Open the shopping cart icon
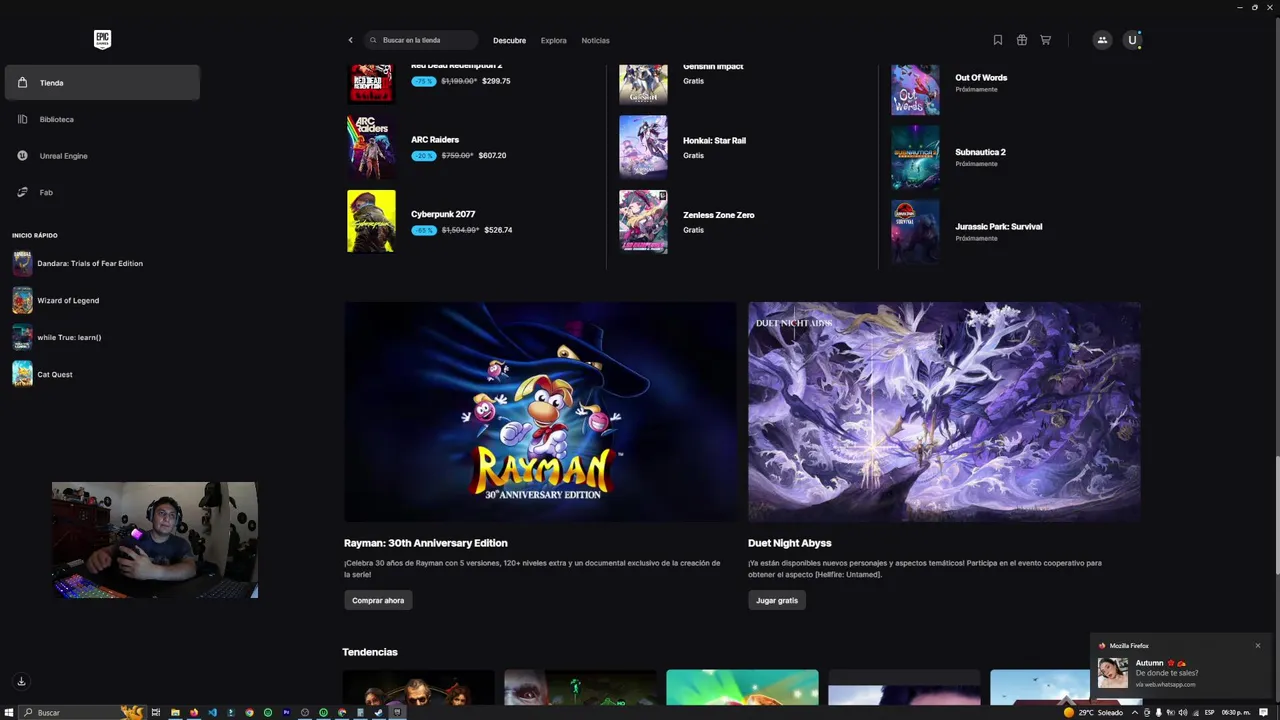1280x720 pixels. pyautogui.click(x=1045, y=40)
